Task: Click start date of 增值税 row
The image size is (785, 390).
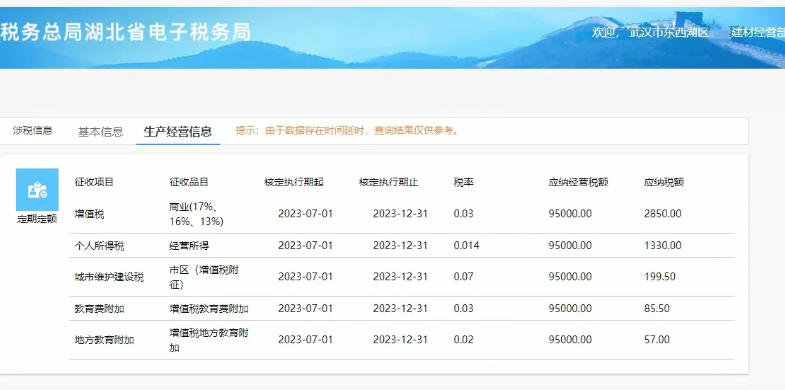Action: (x=305, y=214)
